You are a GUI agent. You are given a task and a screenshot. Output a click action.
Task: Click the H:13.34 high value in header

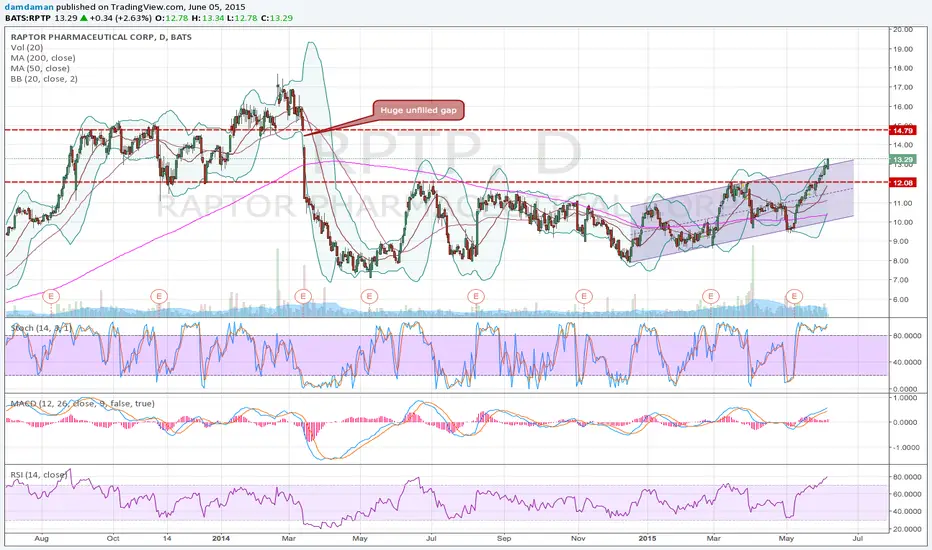tap(207, 18)
